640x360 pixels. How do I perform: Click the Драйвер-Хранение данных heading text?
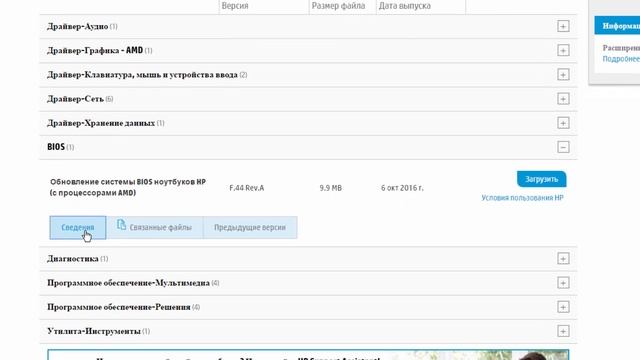tap(101, 123)
